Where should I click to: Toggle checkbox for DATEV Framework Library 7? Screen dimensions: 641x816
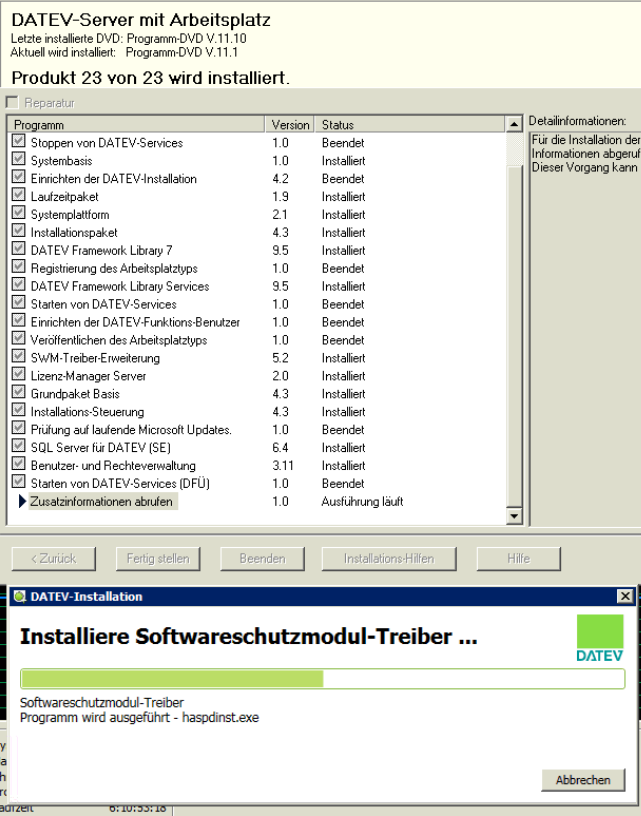tap(18, 249)
